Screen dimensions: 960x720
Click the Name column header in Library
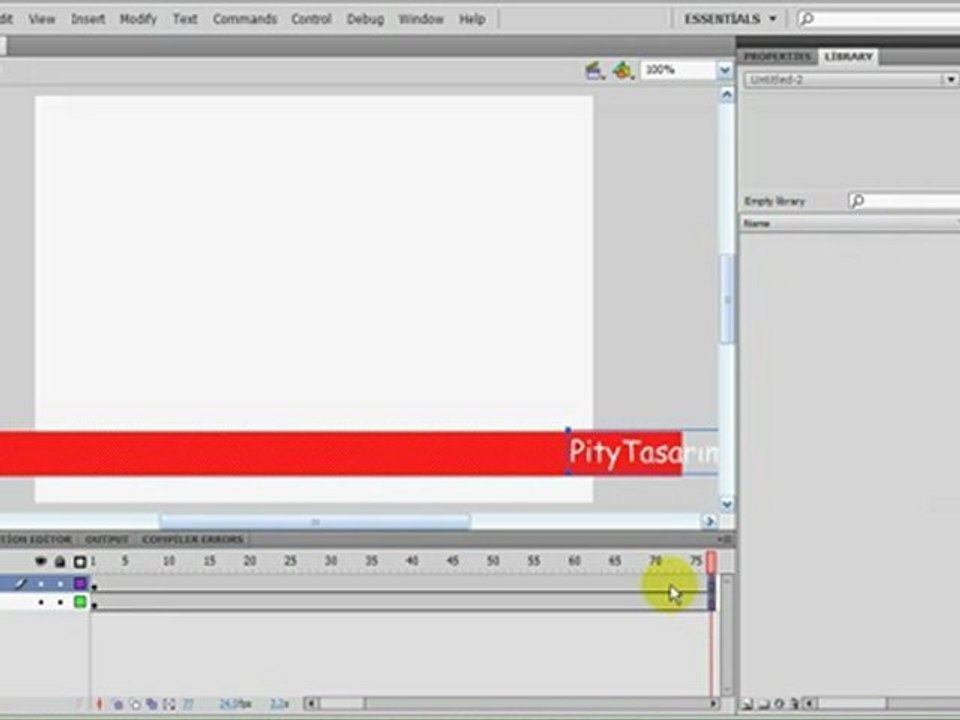click(x=850, y=223)
